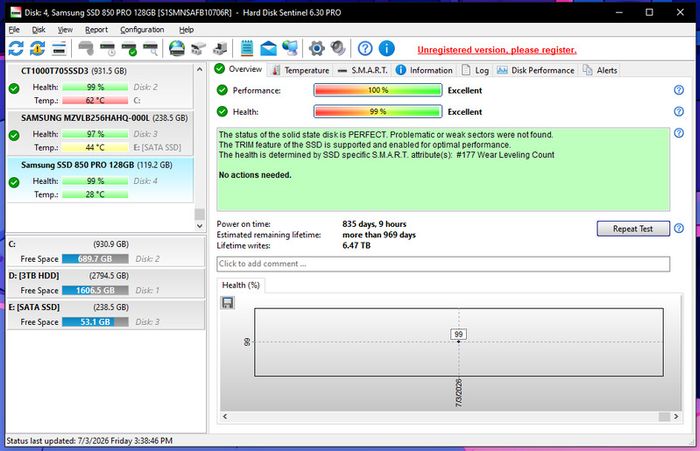This screenshot has width=700, height=451.
Task: Click health graph scroll left arrow
Action: 225,416
